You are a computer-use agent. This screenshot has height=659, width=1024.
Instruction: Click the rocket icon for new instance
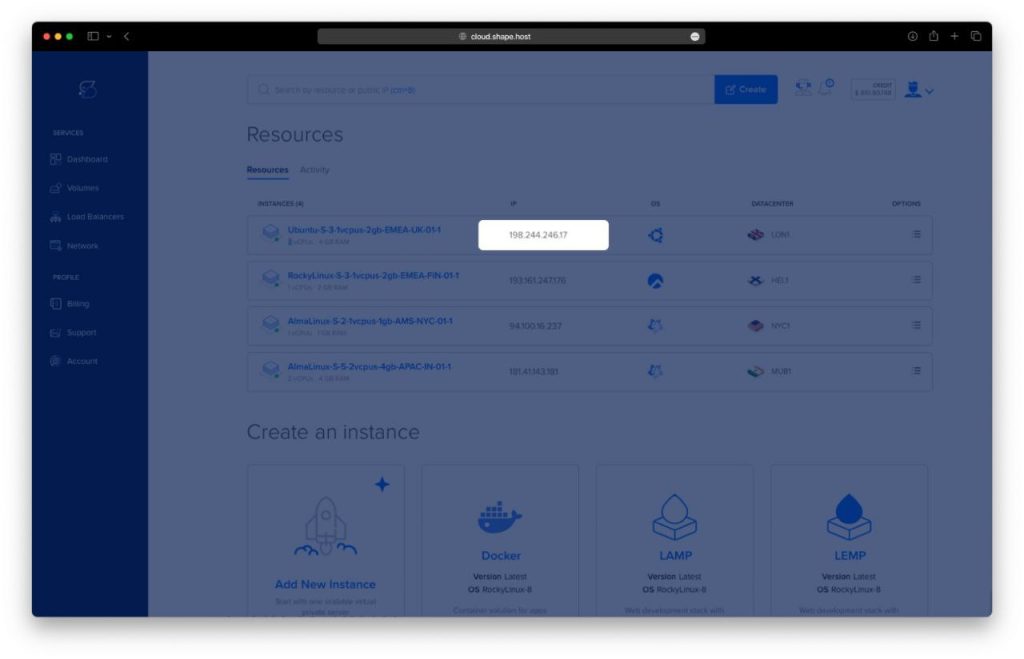click(325, 526)
